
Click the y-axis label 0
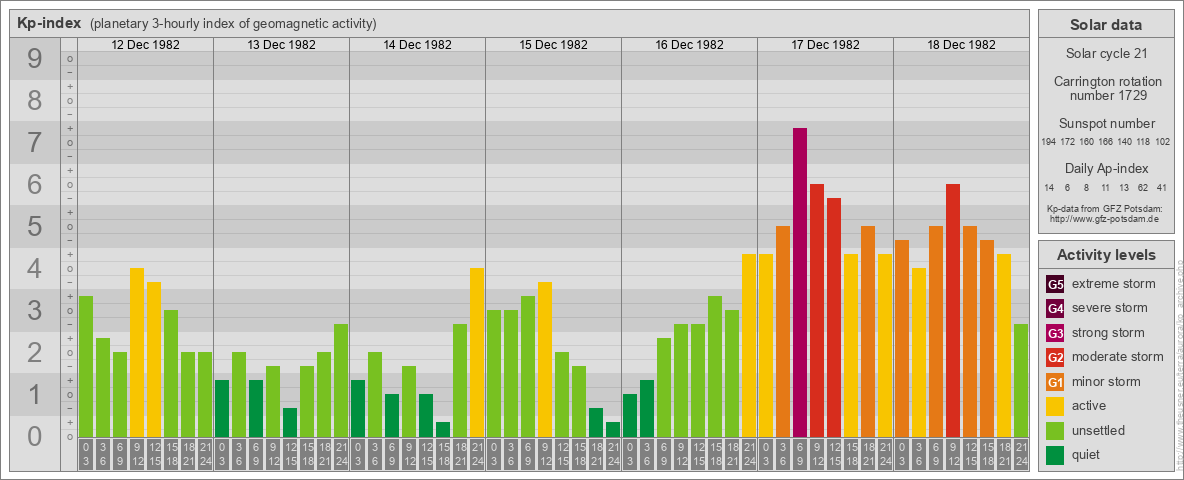click(35, 436)
